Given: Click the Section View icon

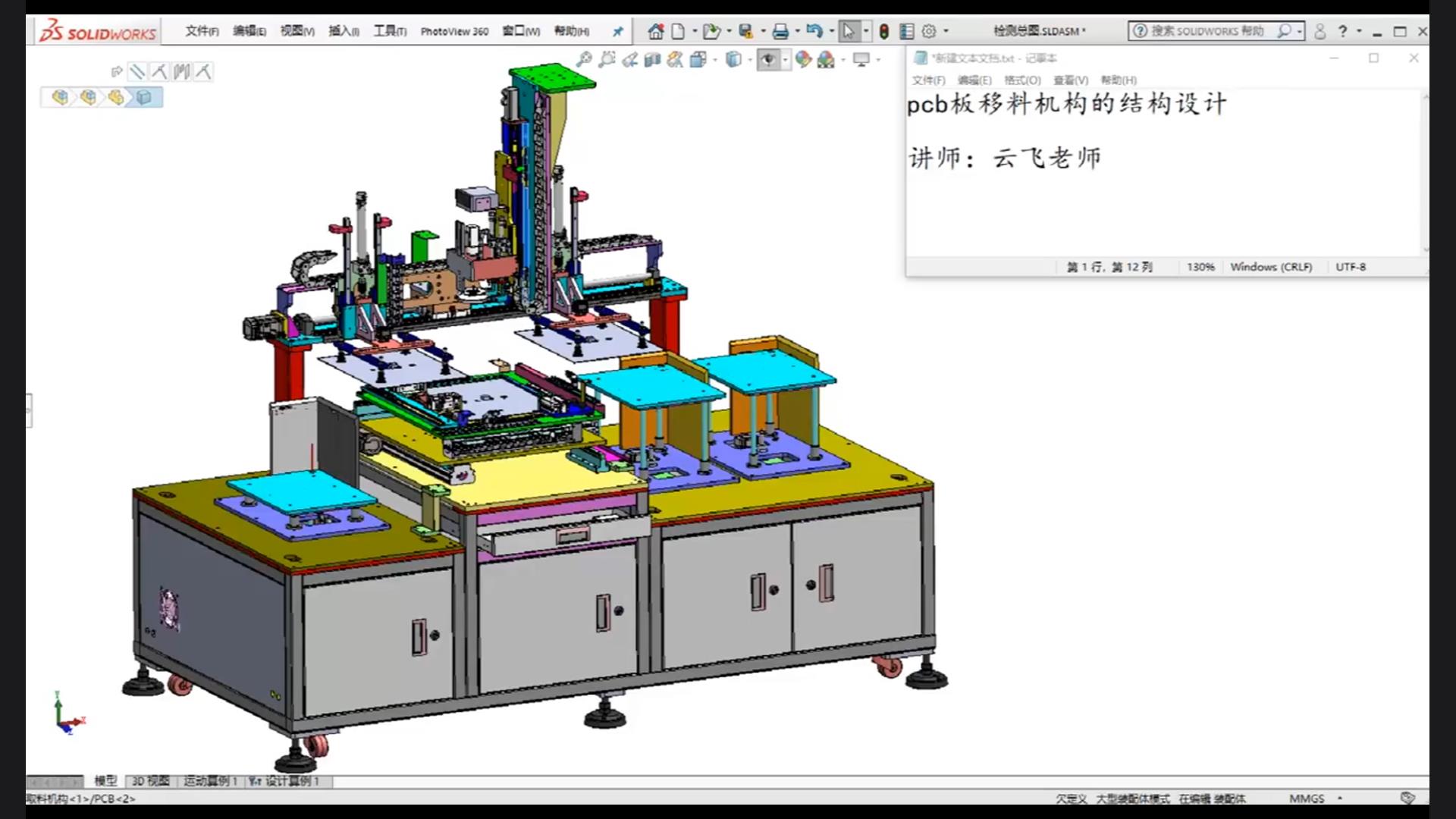Looking at the screenshot, I should coord(652,59).
